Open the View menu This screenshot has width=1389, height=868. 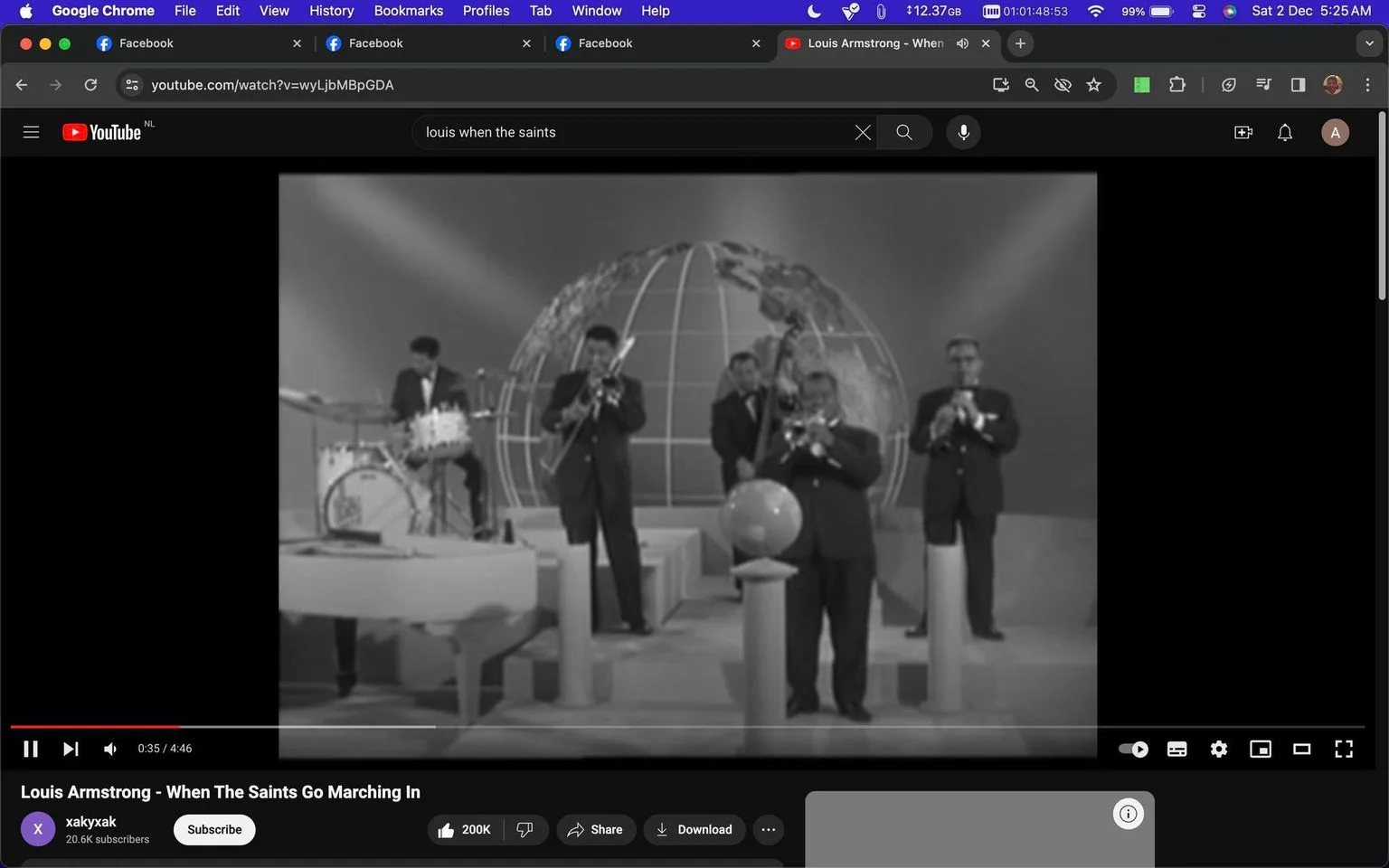pyautogui.click(x=274, y=11)
